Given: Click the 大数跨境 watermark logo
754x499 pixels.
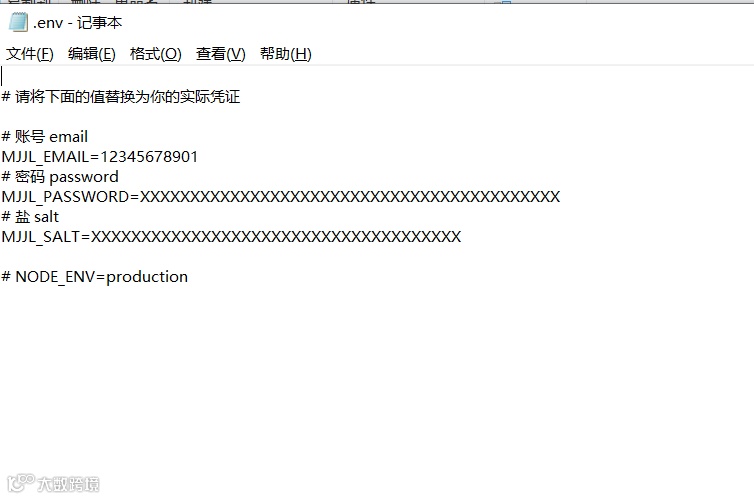Looking at the screenshot, I should point(53,484).
